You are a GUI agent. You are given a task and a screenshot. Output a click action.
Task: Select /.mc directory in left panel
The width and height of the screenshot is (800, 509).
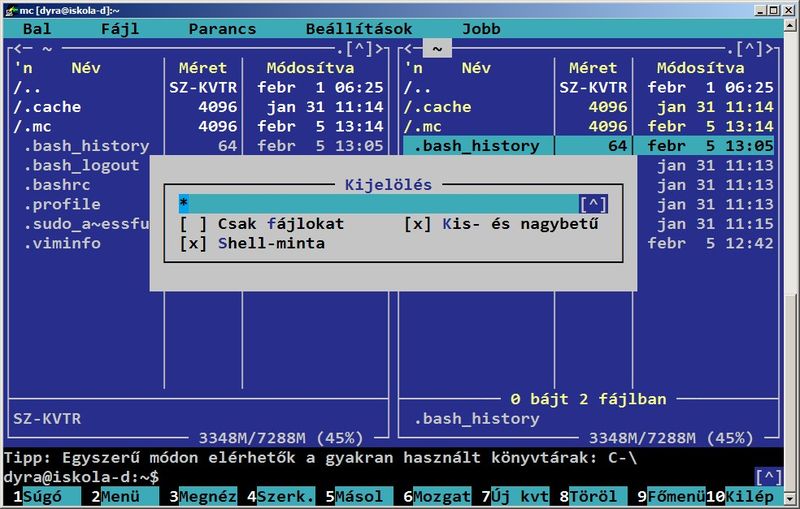(199, 126)
